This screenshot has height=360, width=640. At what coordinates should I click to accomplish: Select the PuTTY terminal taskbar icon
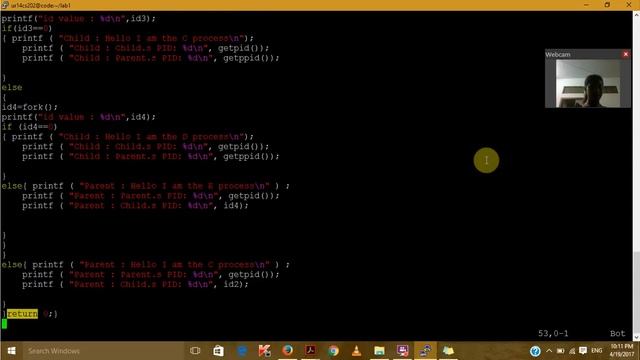click(425, 351)
